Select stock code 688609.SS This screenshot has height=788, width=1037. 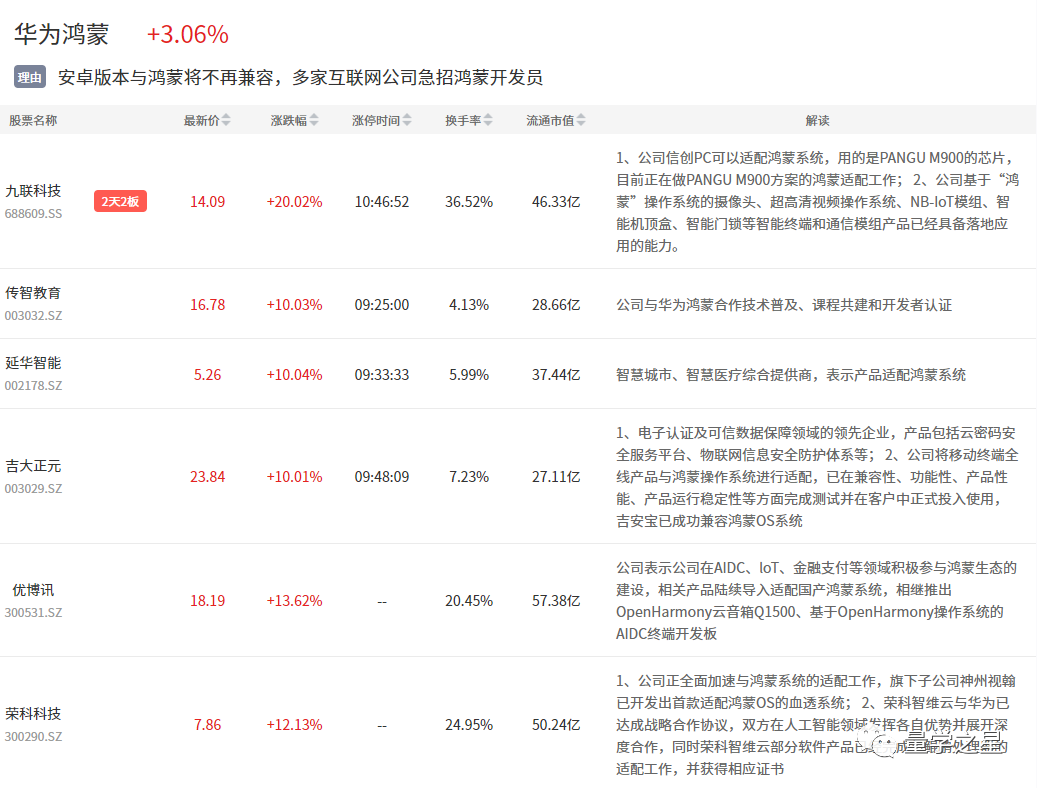[34, 214]
